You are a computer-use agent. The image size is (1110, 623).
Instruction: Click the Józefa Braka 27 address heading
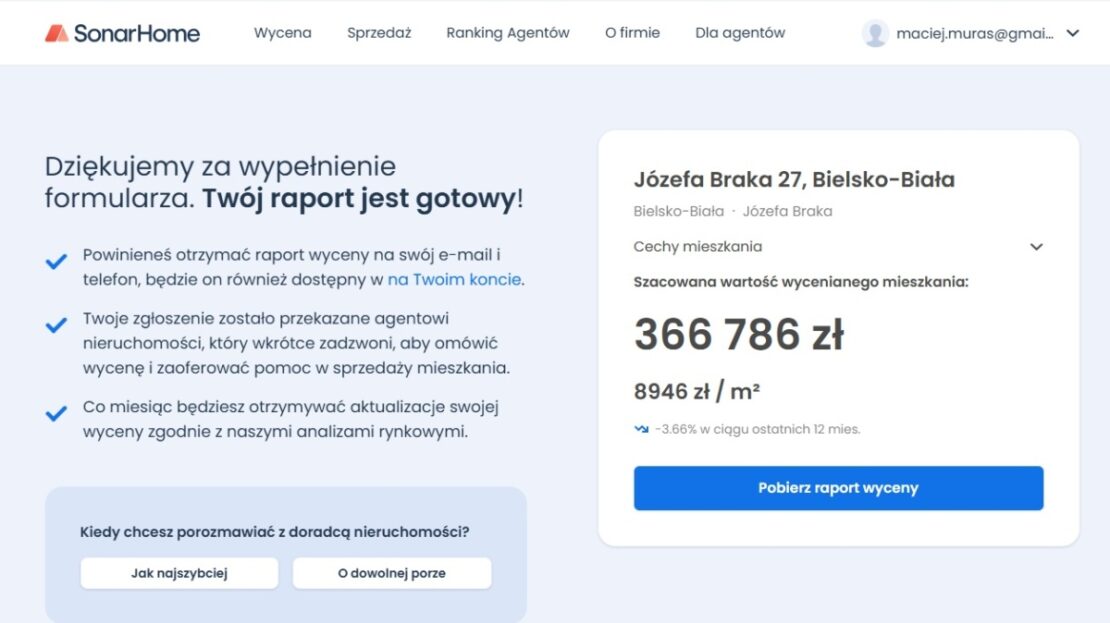(794, 180)
